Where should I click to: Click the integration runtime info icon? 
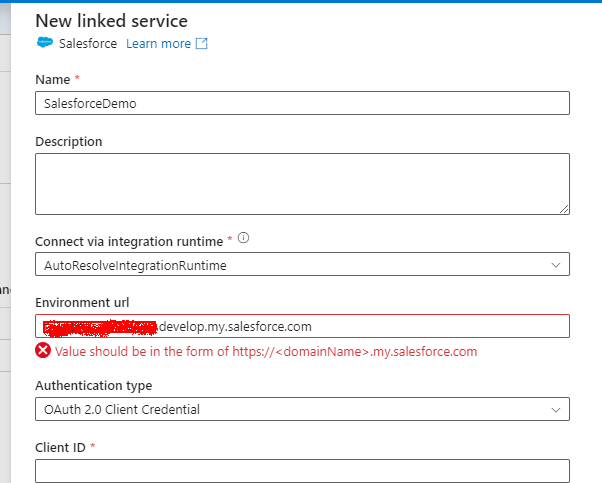coord(243,238)
